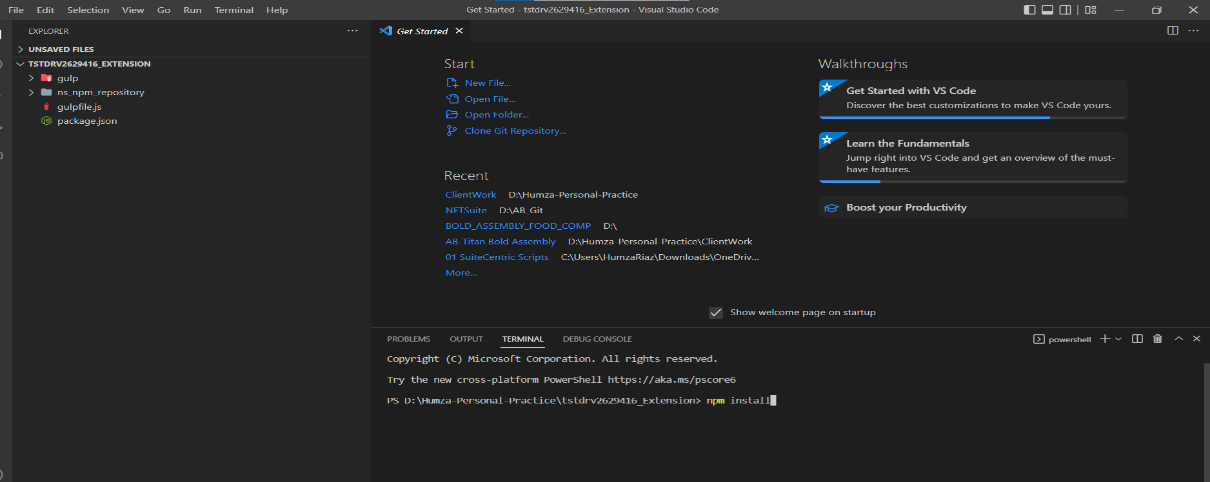Viewport: 1210px width, 482px height.
Task: Open Explorer Views and More Actions ellipsis
Action: (x=352, y=31)
